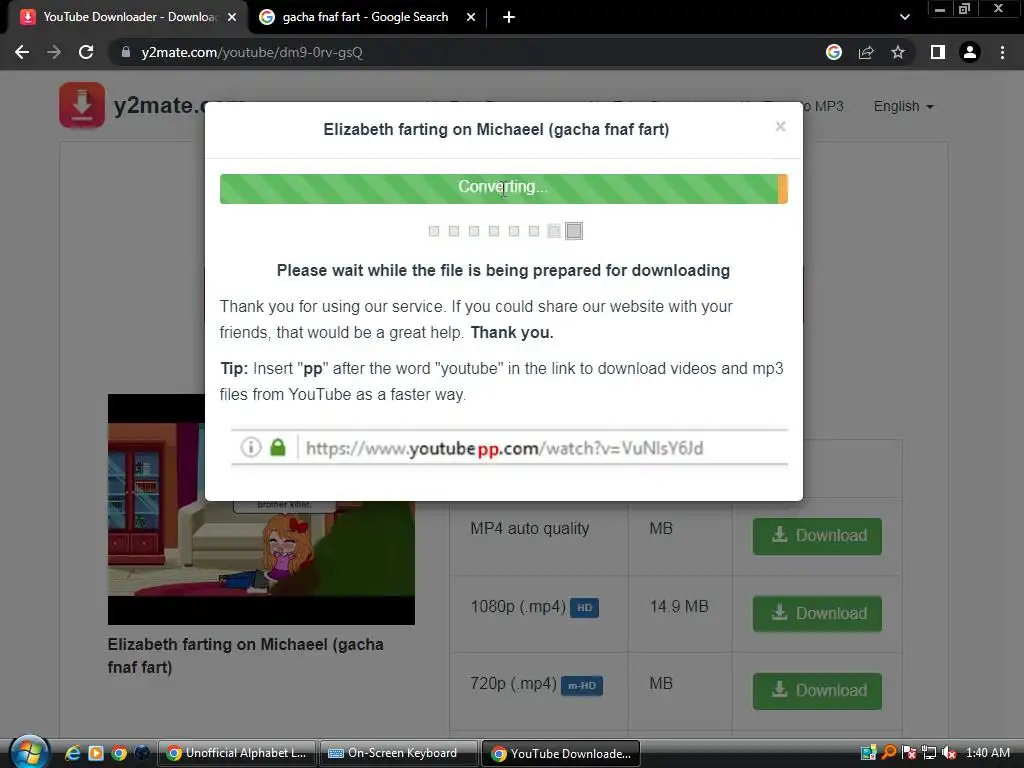The height and width of the screenshot is (768, 1024).
Task: Click green padlock in example URL
Action: click(278, 447)
